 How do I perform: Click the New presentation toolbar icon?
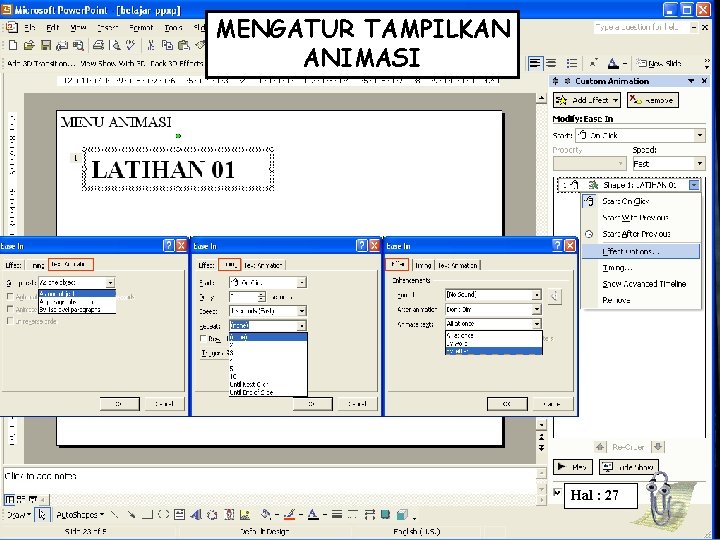click(13, 45)
